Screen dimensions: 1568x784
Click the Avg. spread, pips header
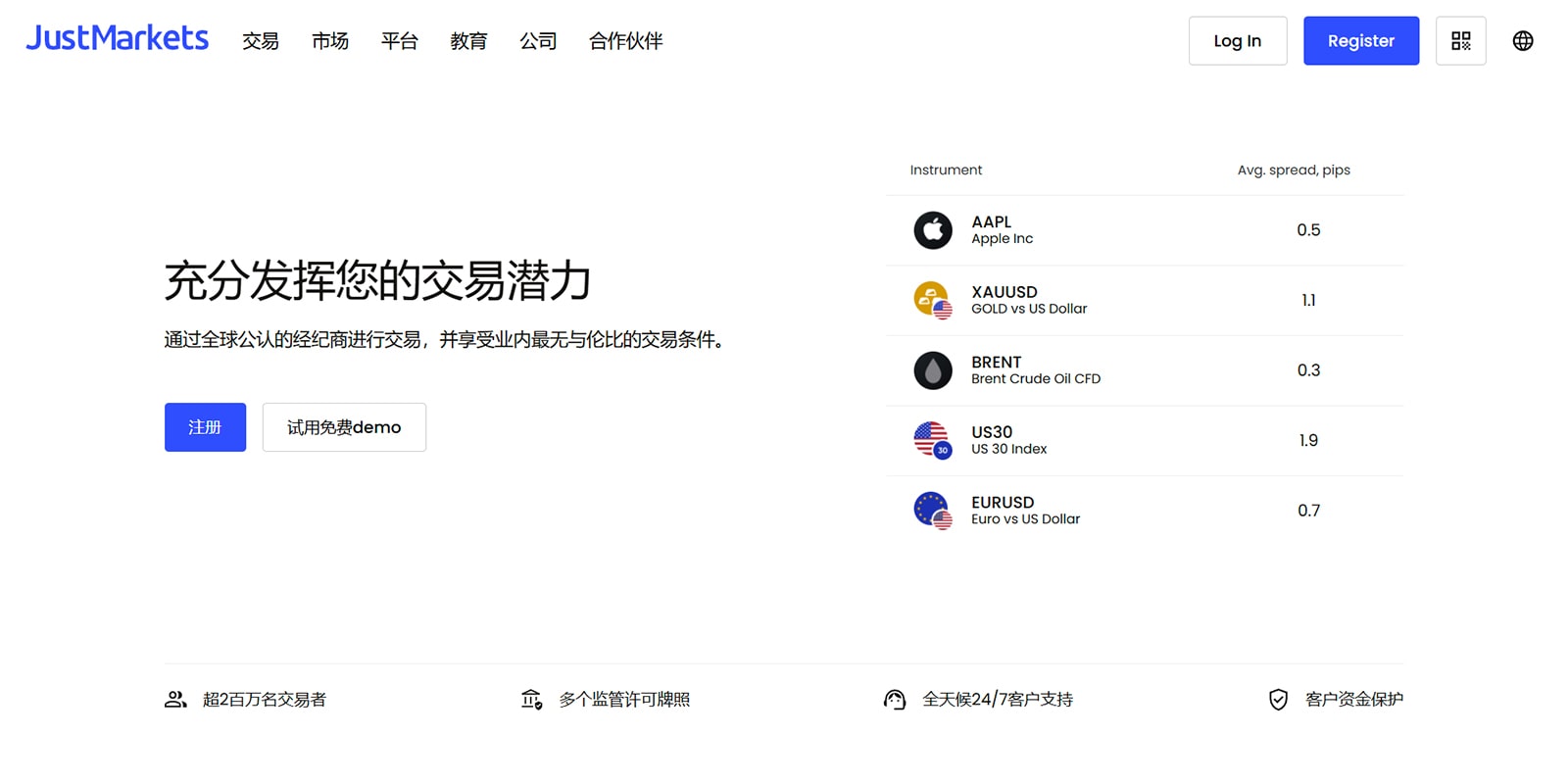pos(1294,170)
